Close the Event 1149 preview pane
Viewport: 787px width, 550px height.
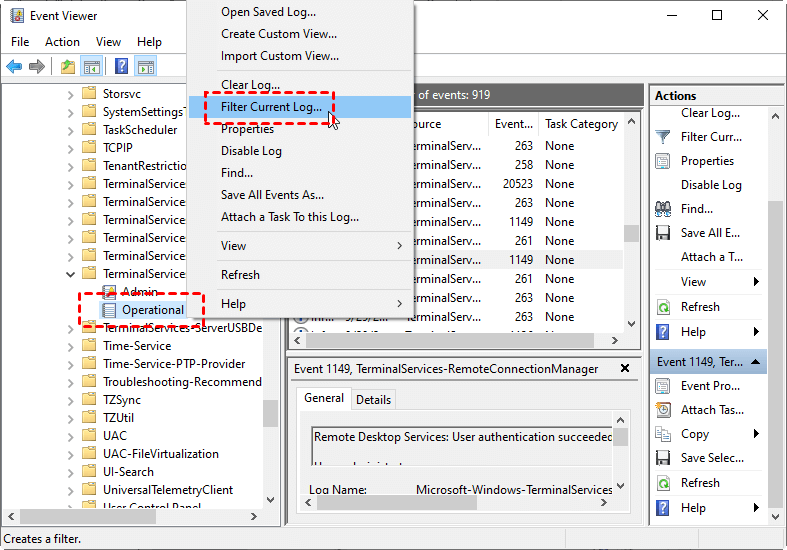click(626, 368)
